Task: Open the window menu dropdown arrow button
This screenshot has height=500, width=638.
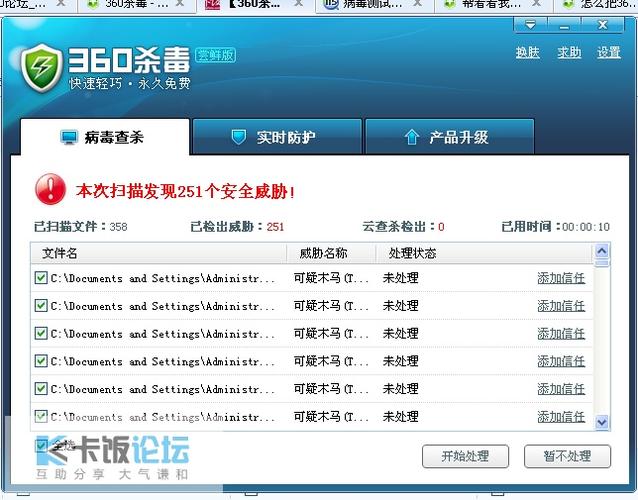Action: (530, 25)
